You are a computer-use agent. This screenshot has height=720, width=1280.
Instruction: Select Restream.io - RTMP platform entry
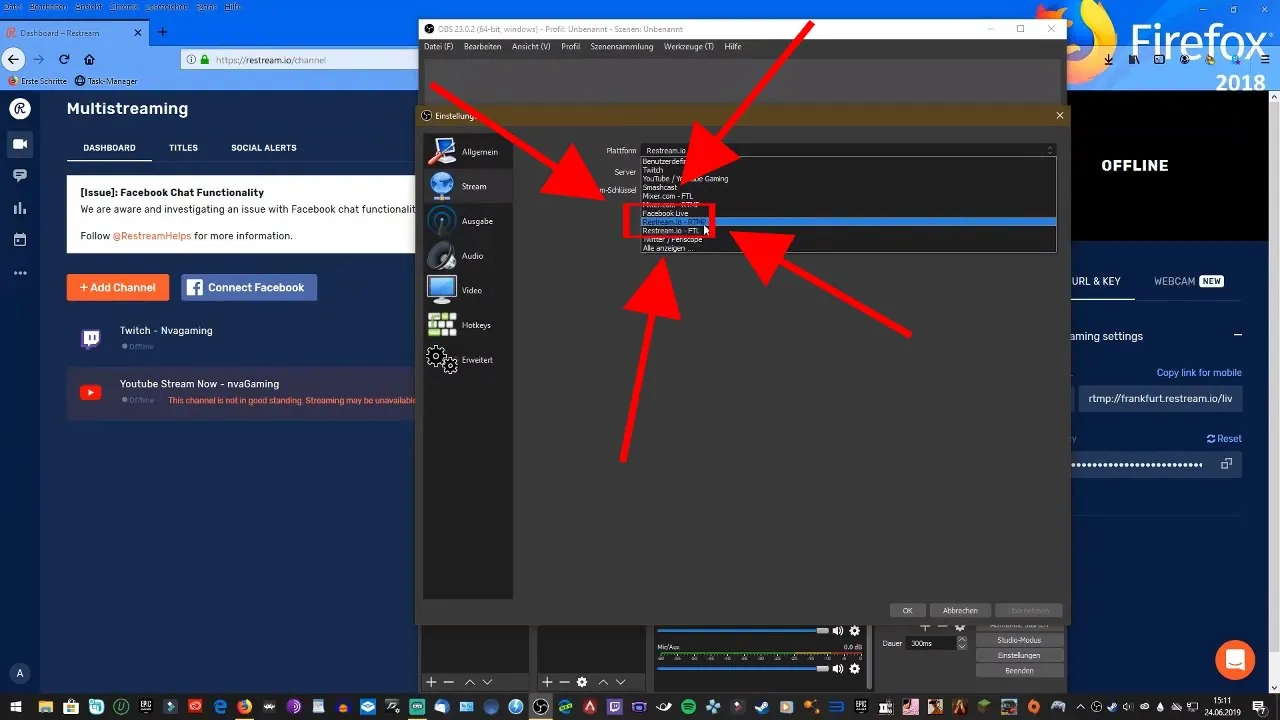click(x=848, y=222)
